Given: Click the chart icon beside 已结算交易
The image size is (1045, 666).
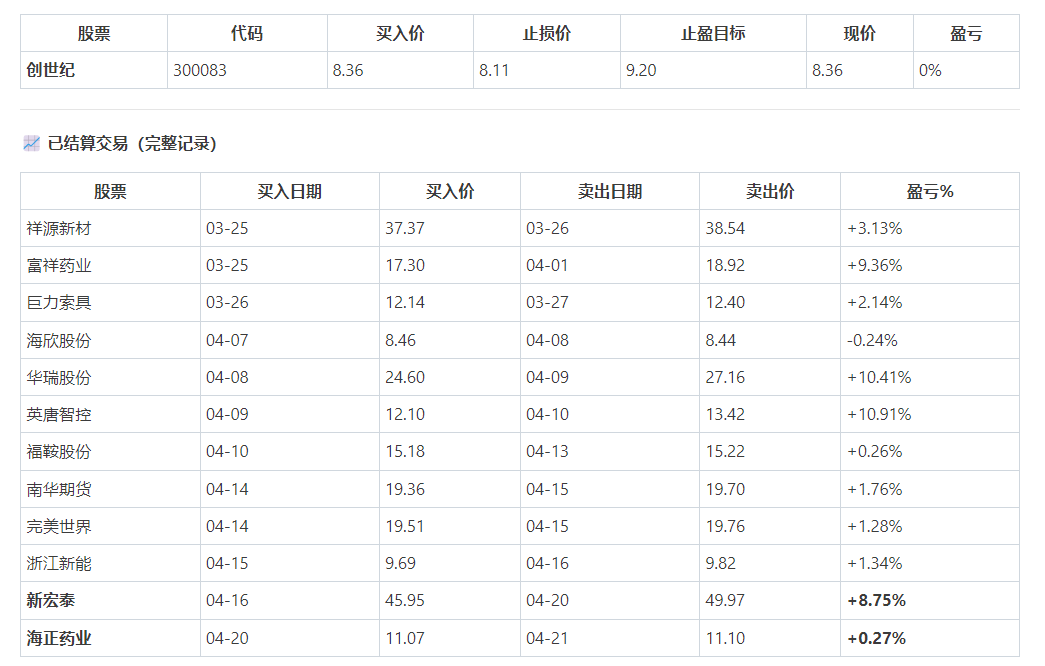Looking at the screenshot, I should pos(31,143).
